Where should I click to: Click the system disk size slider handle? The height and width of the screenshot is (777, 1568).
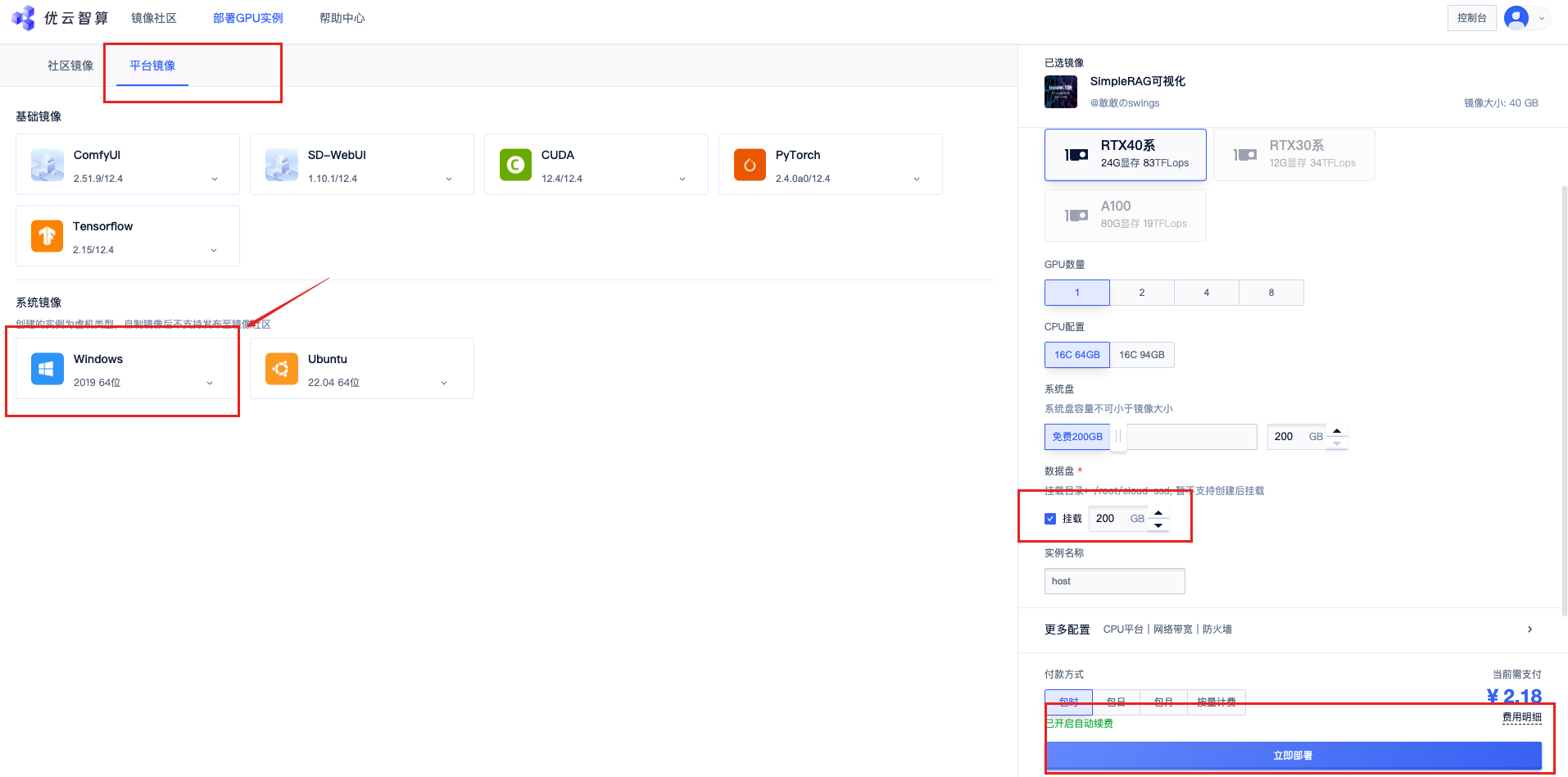coord(1118,437)
